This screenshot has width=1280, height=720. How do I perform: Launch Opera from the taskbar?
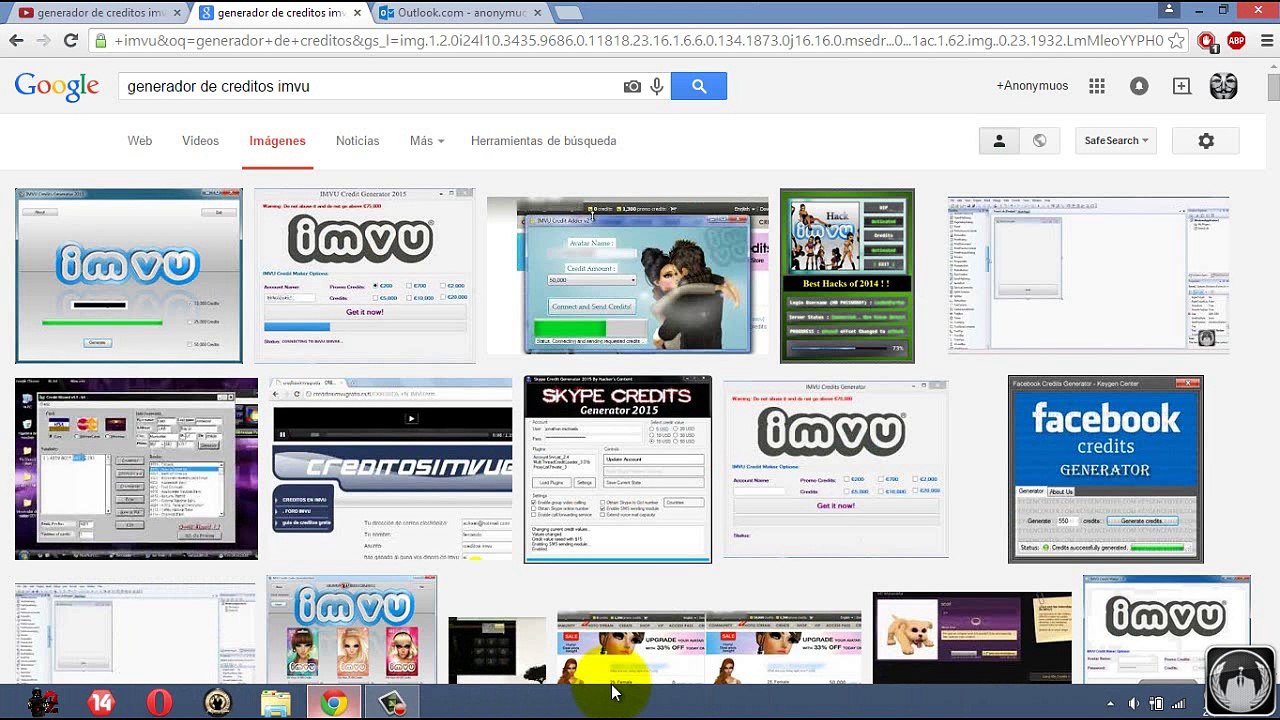coord(159,703)
